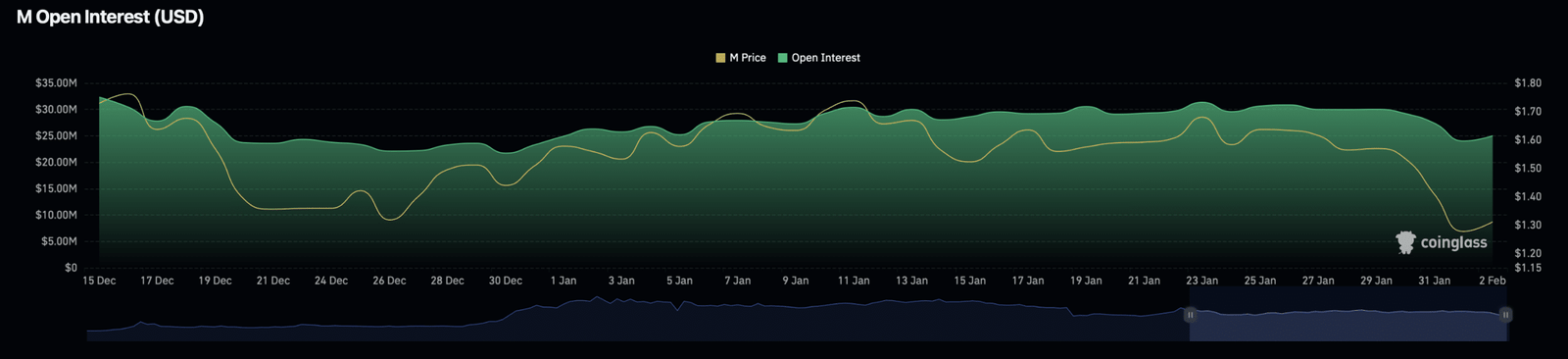
Task: Click the 26 Dec date label
Action: pyautogui.click(x=389, y=281)
